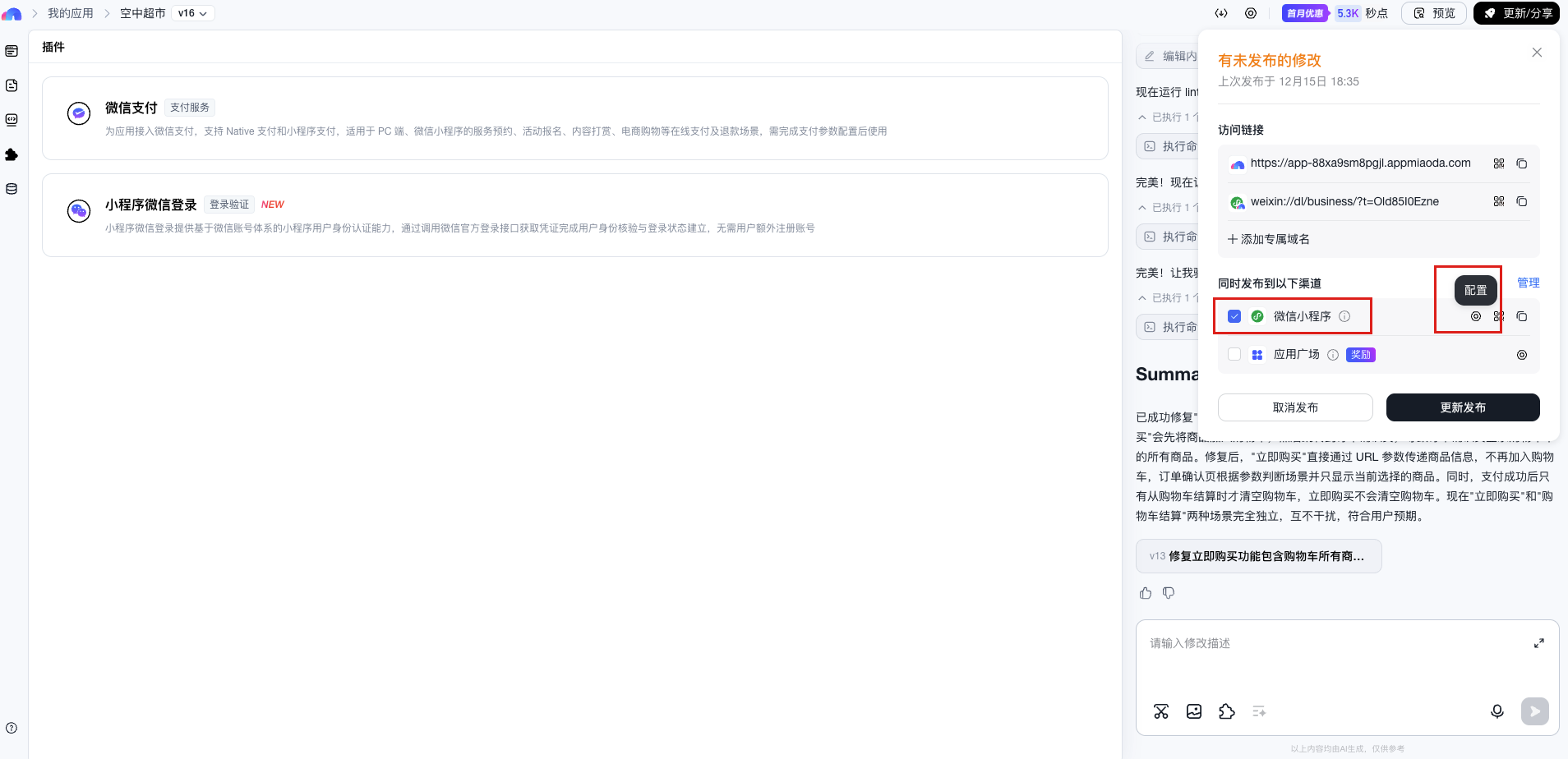Open the v16 version dropdown

click(192, 13)
